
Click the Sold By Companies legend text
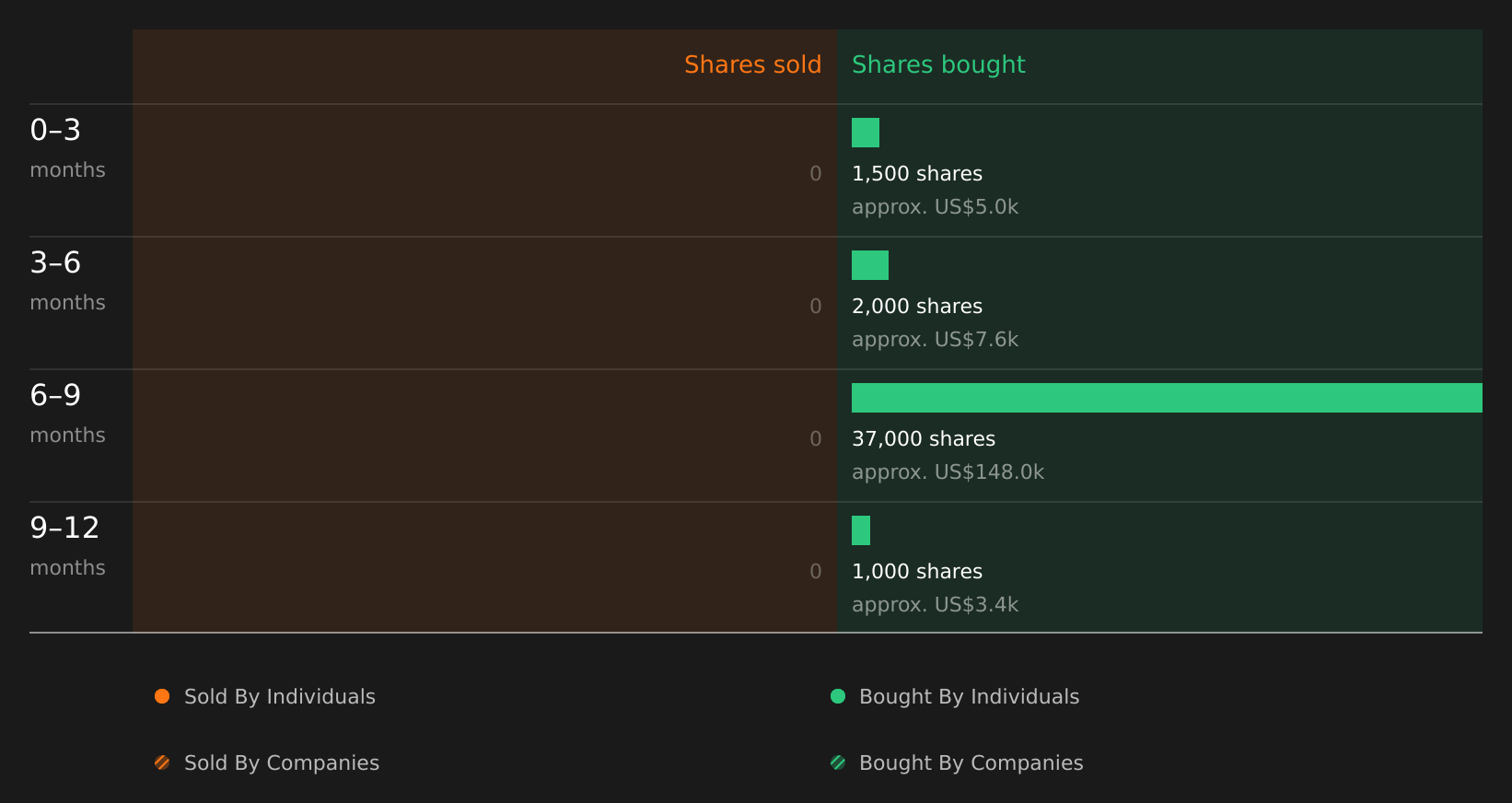click(282, 763)
